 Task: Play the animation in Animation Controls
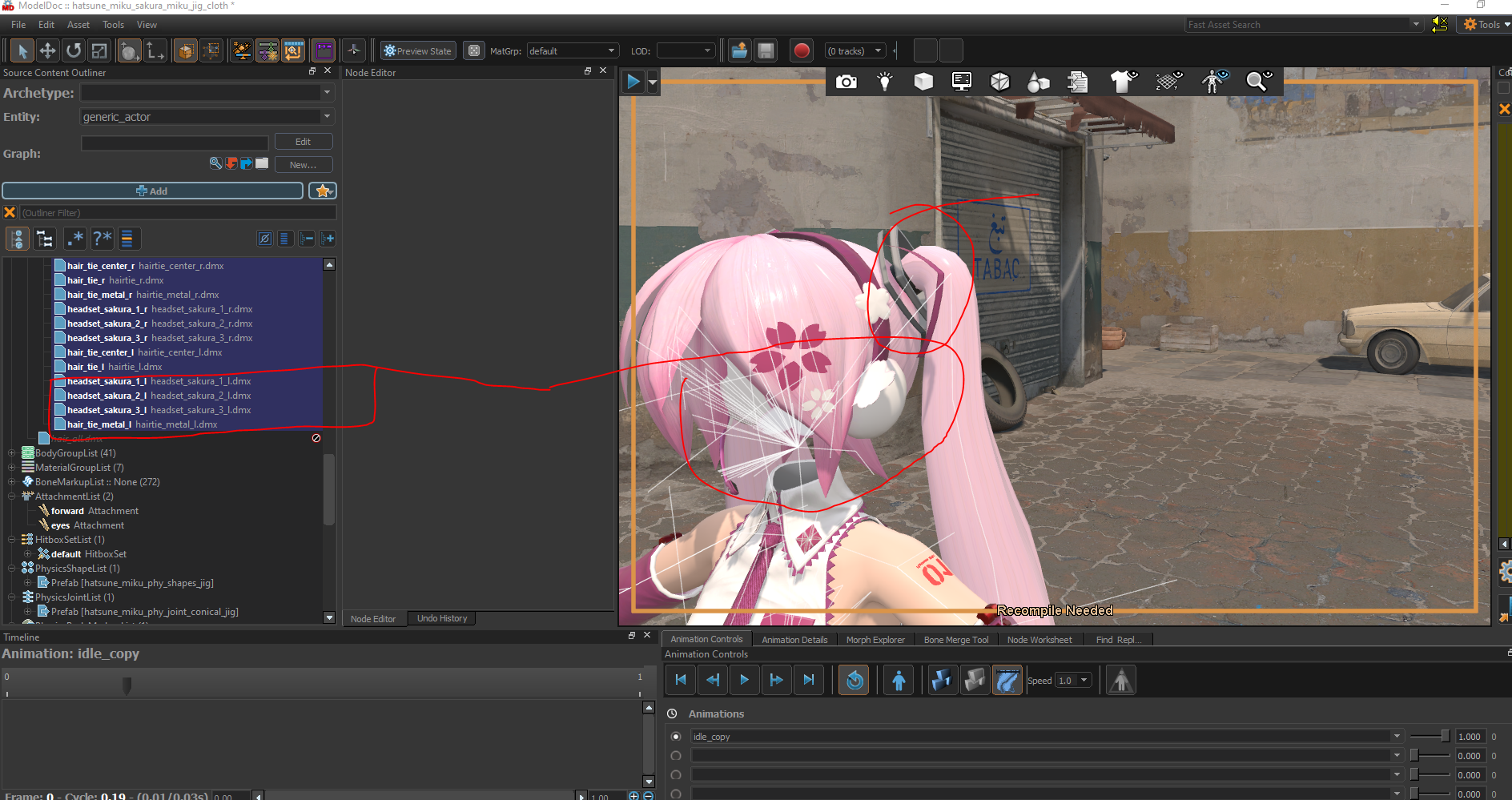745,680
